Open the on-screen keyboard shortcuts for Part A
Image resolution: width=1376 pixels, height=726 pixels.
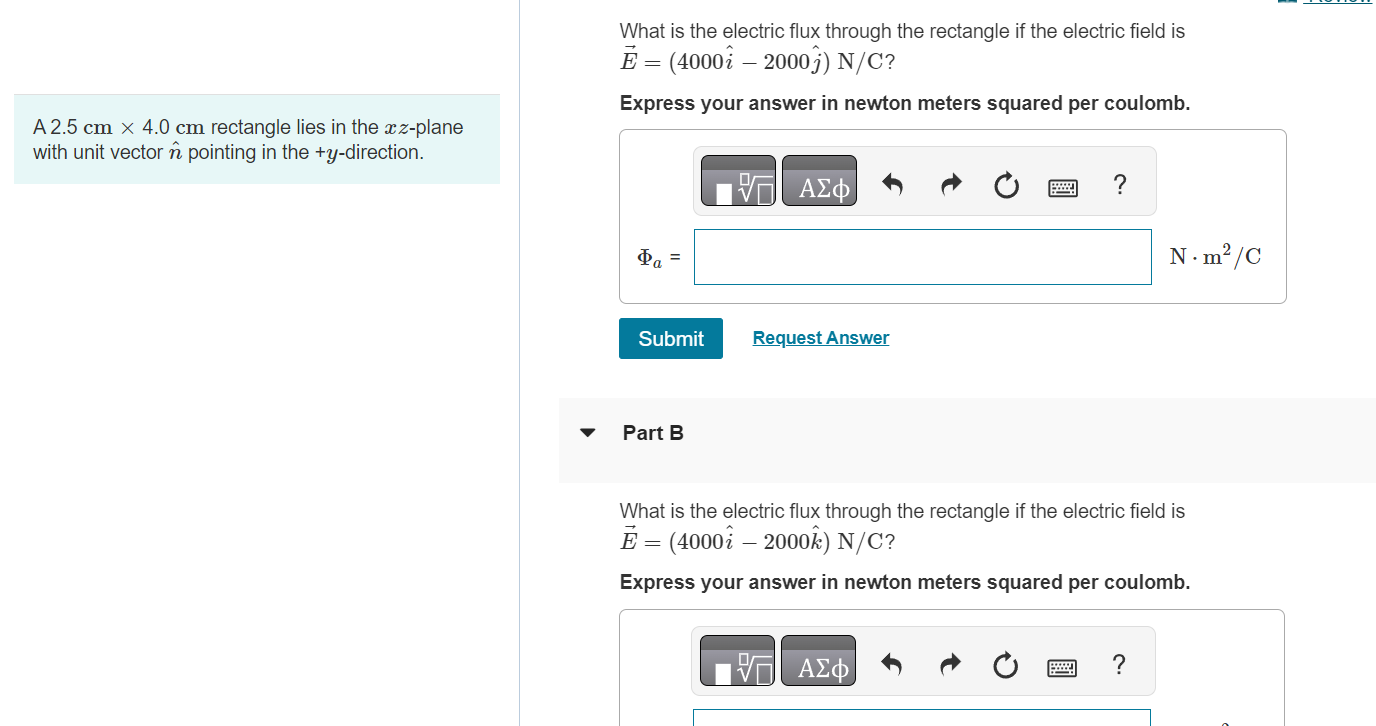point(1062,185)
